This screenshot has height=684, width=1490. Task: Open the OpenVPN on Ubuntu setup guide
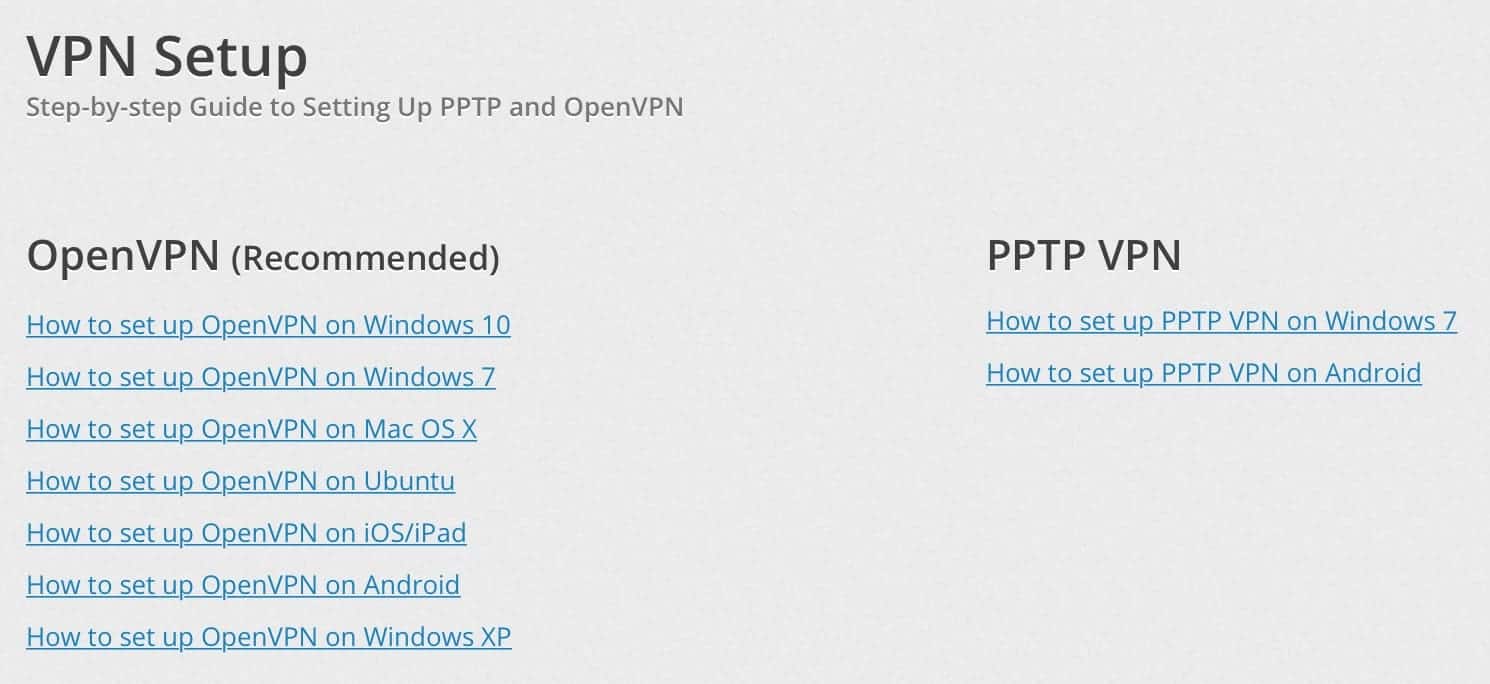coord(240,481)
